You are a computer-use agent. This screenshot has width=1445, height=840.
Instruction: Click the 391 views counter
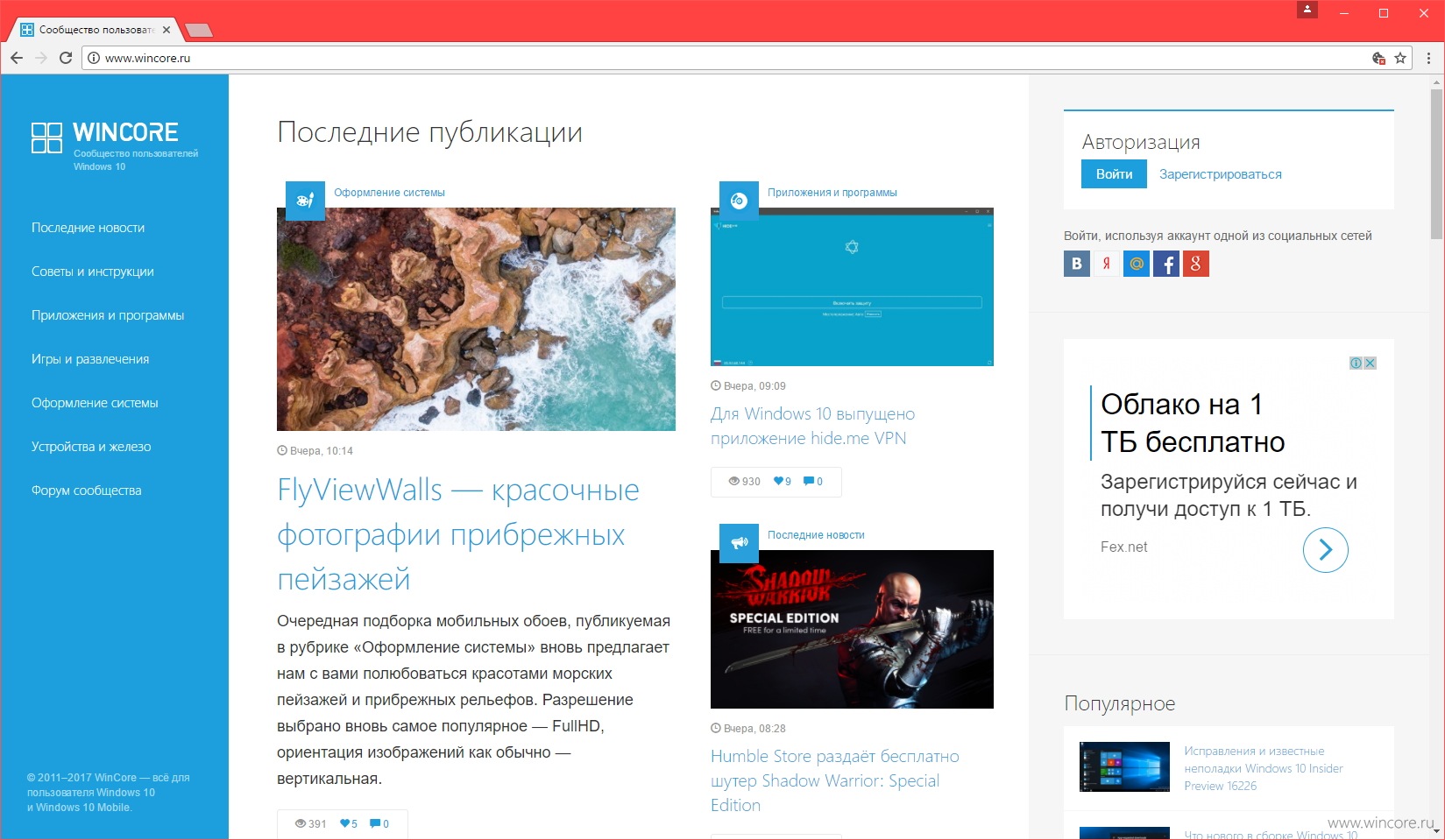311,823
